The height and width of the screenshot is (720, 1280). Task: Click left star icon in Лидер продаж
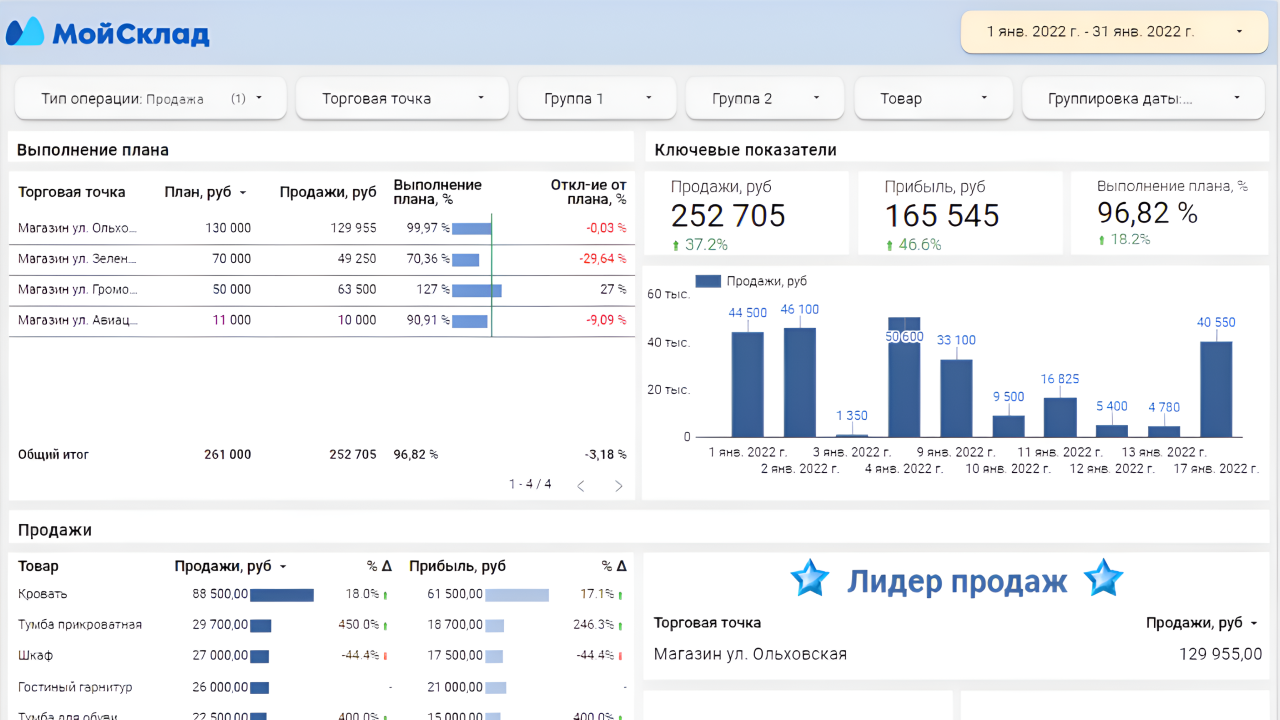point(809,578)
